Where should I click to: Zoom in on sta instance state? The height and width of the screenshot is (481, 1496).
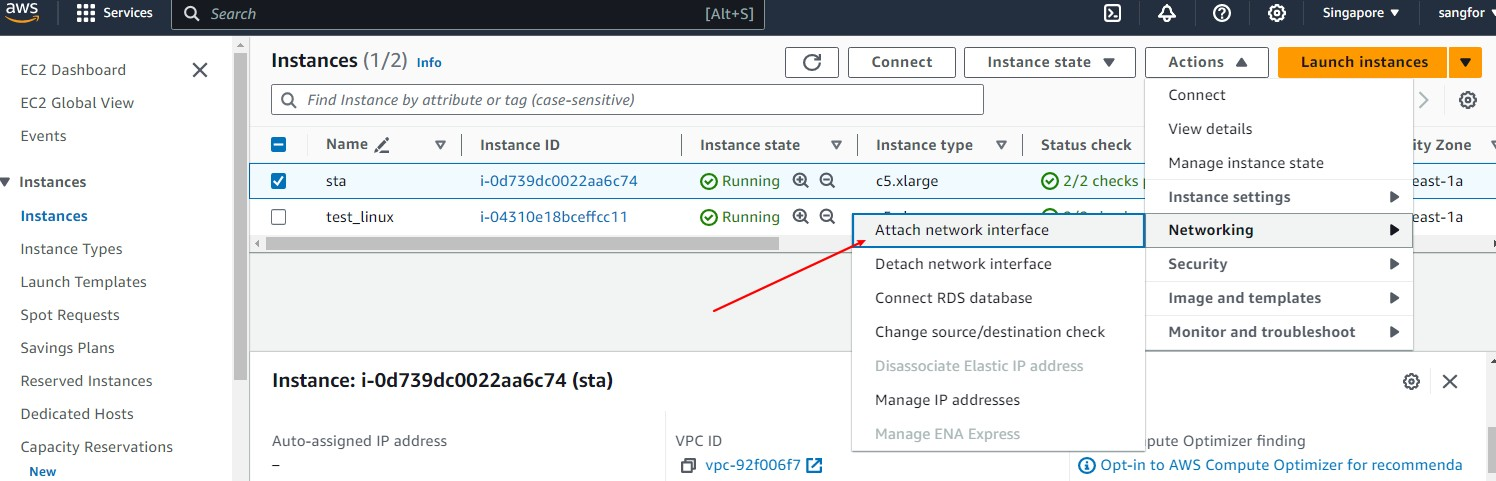click(x=800, y=181)
